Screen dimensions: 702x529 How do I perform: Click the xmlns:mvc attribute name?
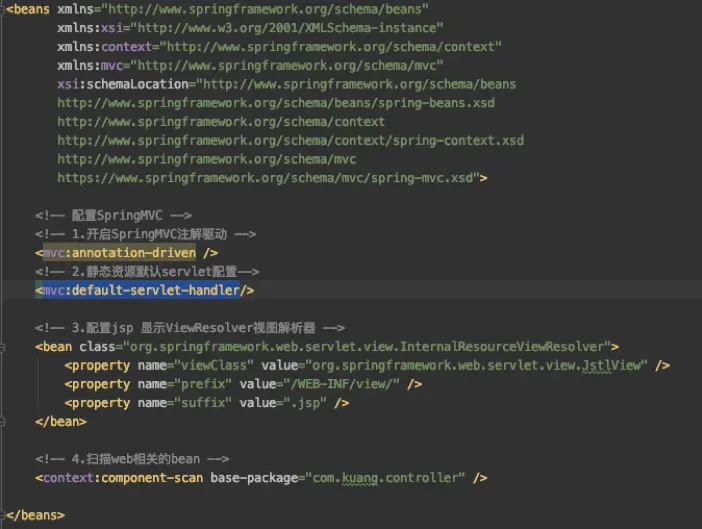[x=90, y=65]
